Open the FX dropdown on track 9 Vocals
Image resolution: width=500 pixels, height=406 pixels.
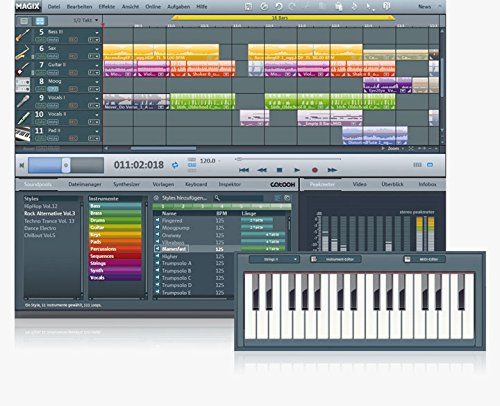tap(94, 105)
